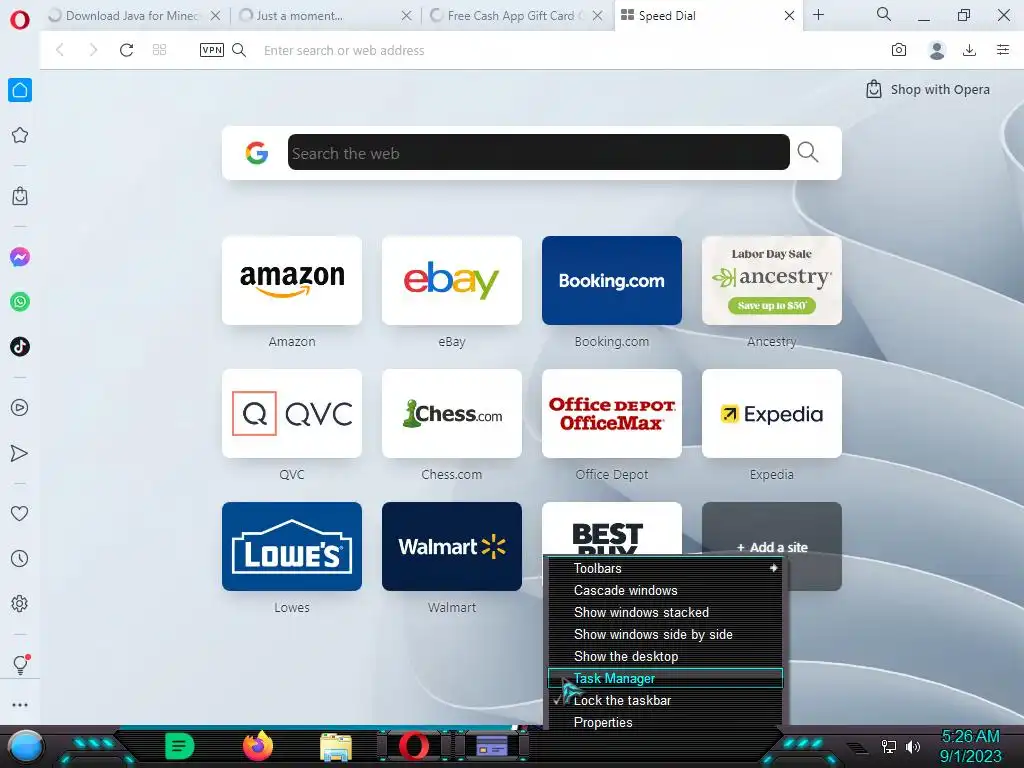The height and width of the screenshot is (768, 1024).
Task: Open the QVC speed dial tile
Action: tap(292, 413)
